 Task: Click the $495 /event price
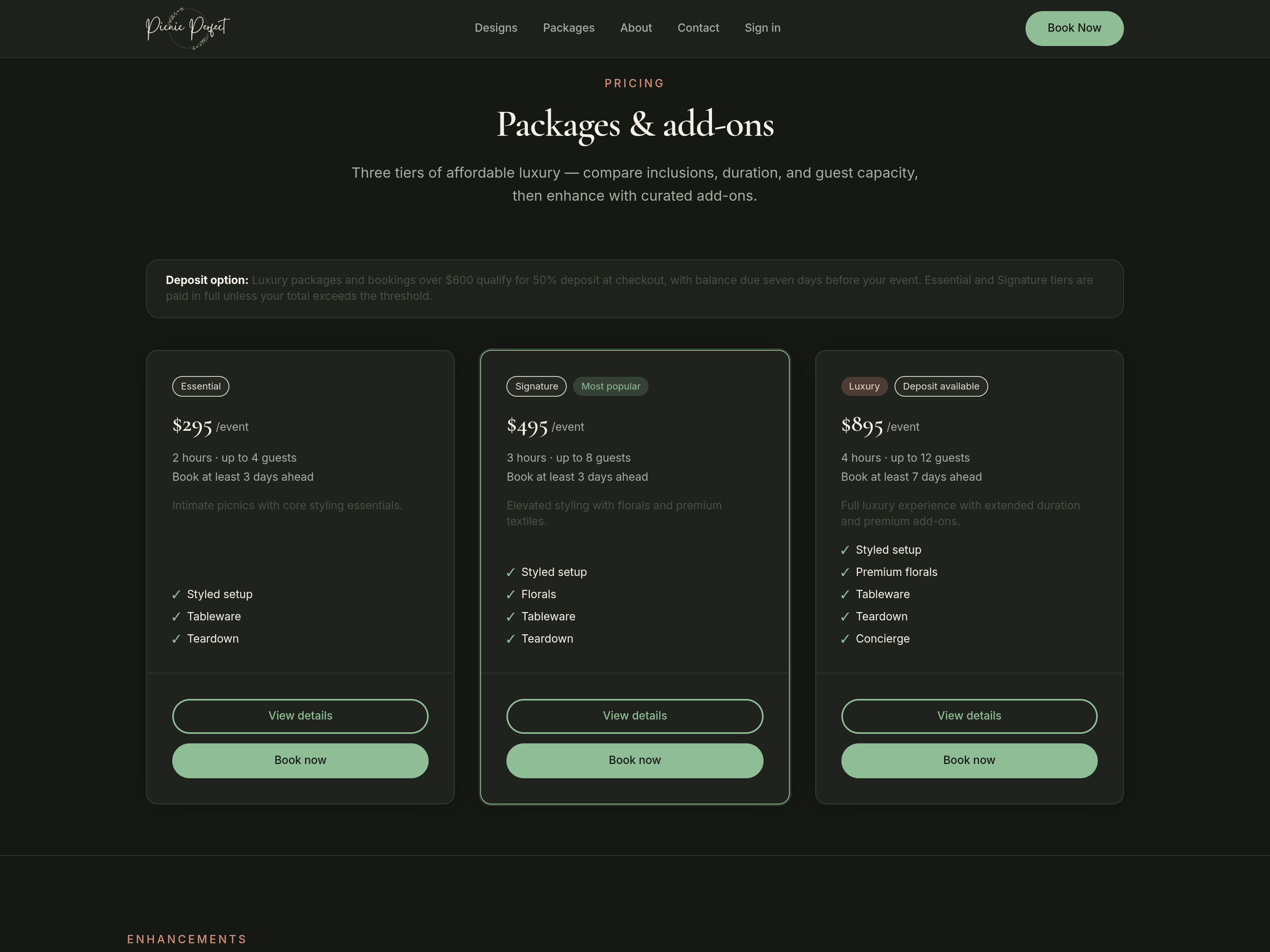pos(545,426)
